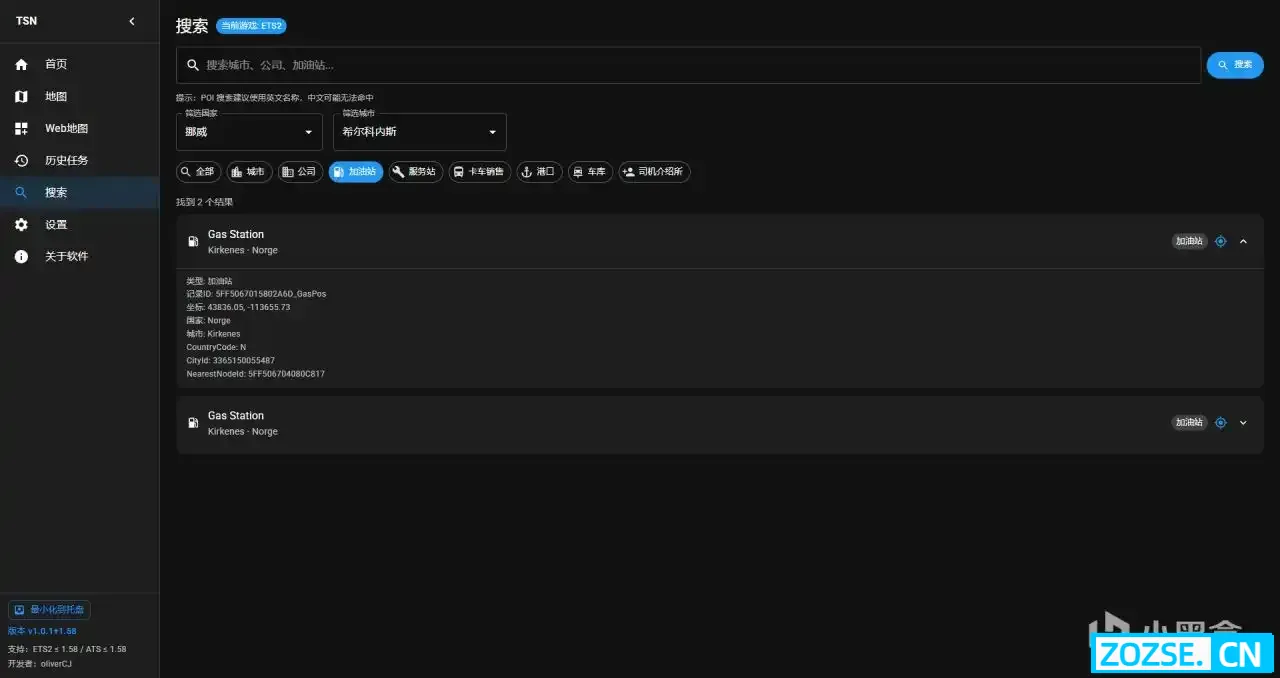Click the blue 搜索 button
Viewport: 1280px width, 678px height.
pyautogui.click(x=1235, y=65)
